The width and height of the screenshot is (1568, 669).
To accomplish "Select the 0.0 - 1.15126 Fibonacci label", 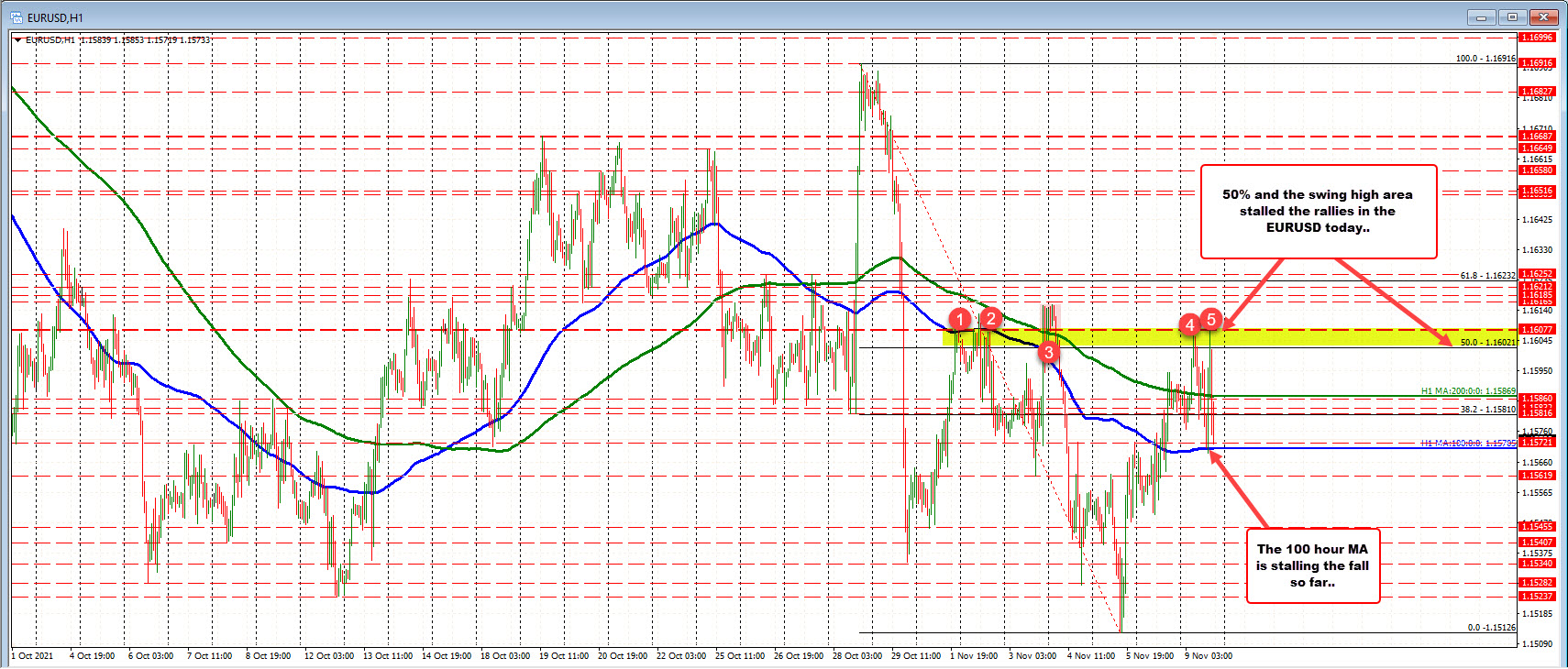I will tap(1491, 628).
